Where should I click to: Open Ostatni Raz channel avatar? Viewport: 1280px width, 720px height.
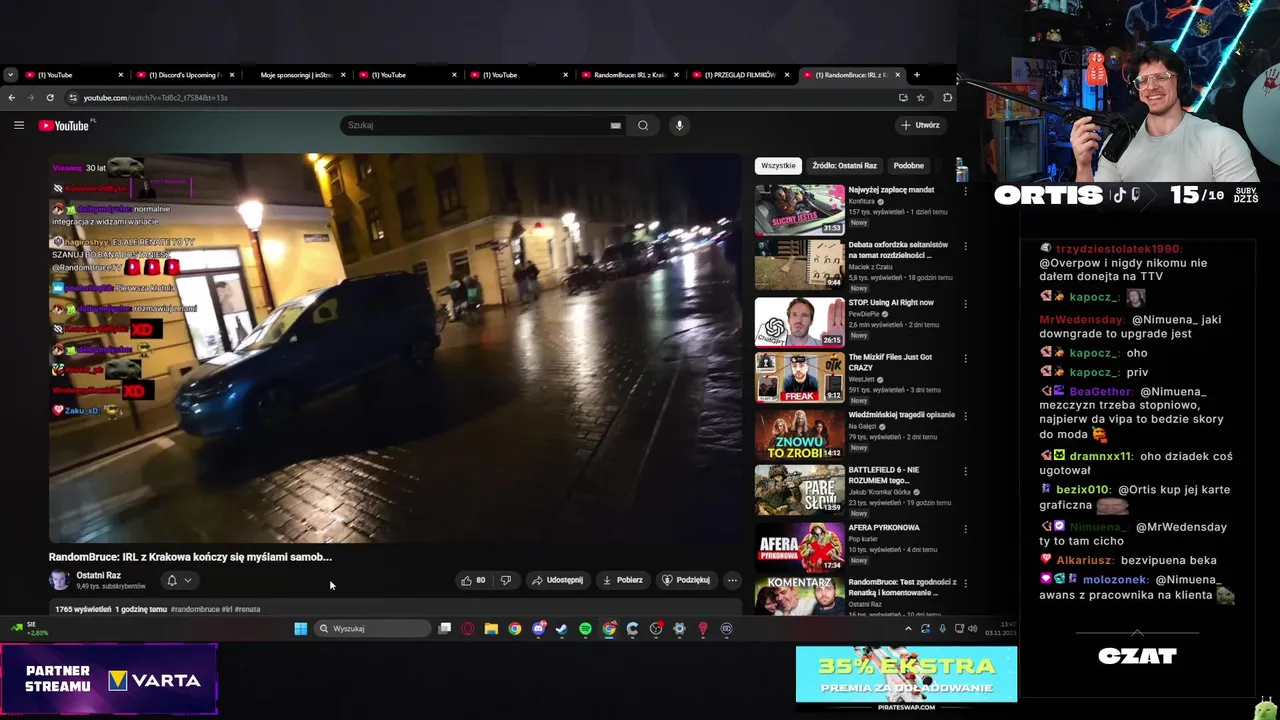tap(59, 580)
